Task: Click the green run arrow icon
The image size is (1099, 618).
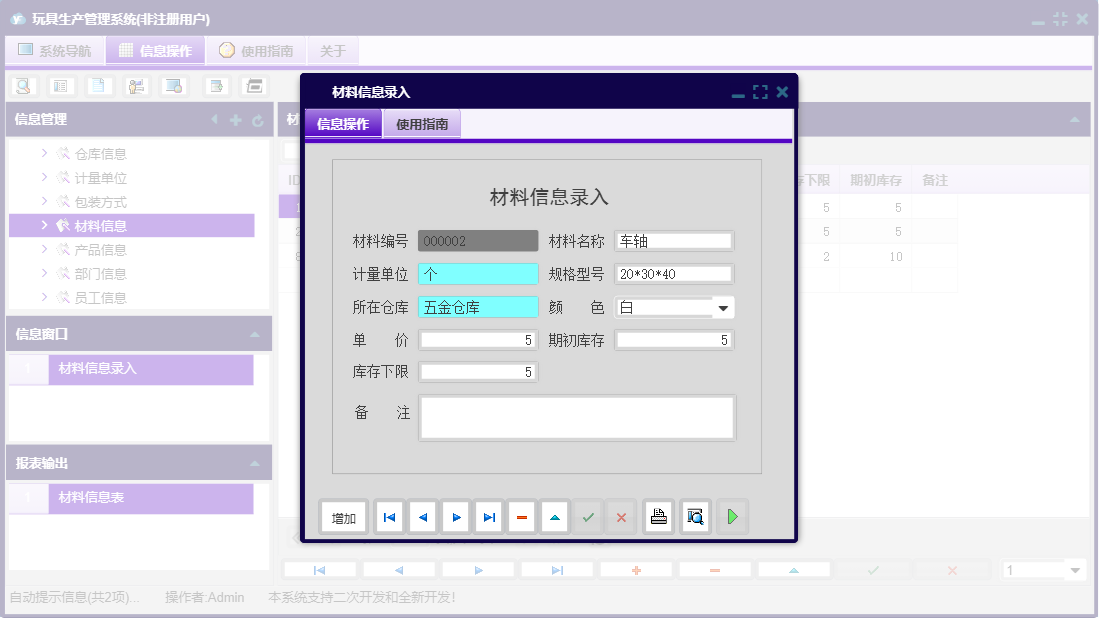Action: [x=732, y=516]
